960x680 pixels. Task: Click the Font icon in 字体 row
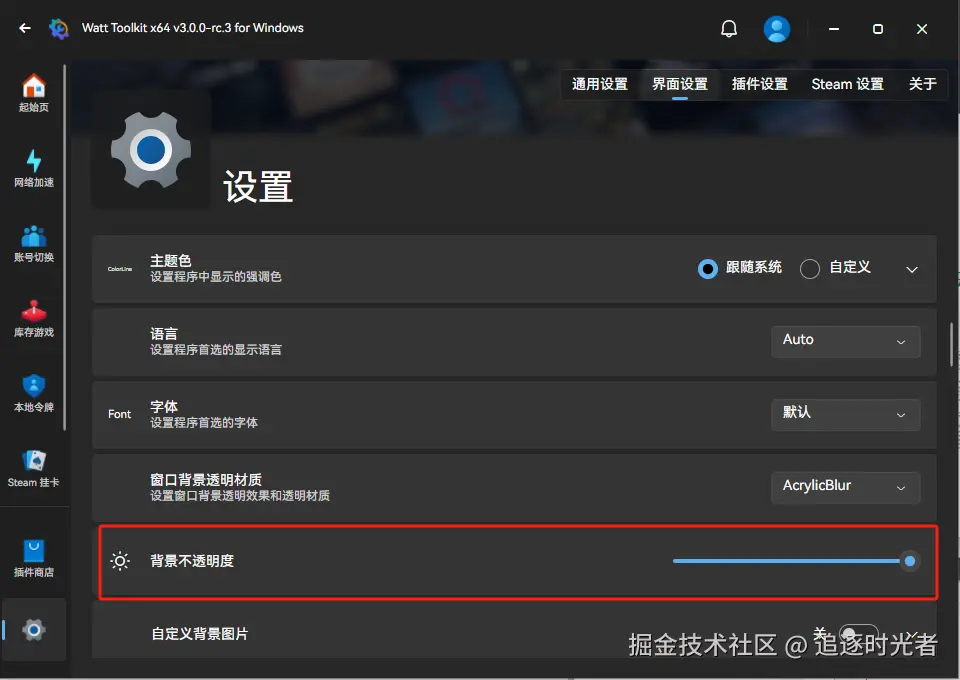click(x=119, y=414)
